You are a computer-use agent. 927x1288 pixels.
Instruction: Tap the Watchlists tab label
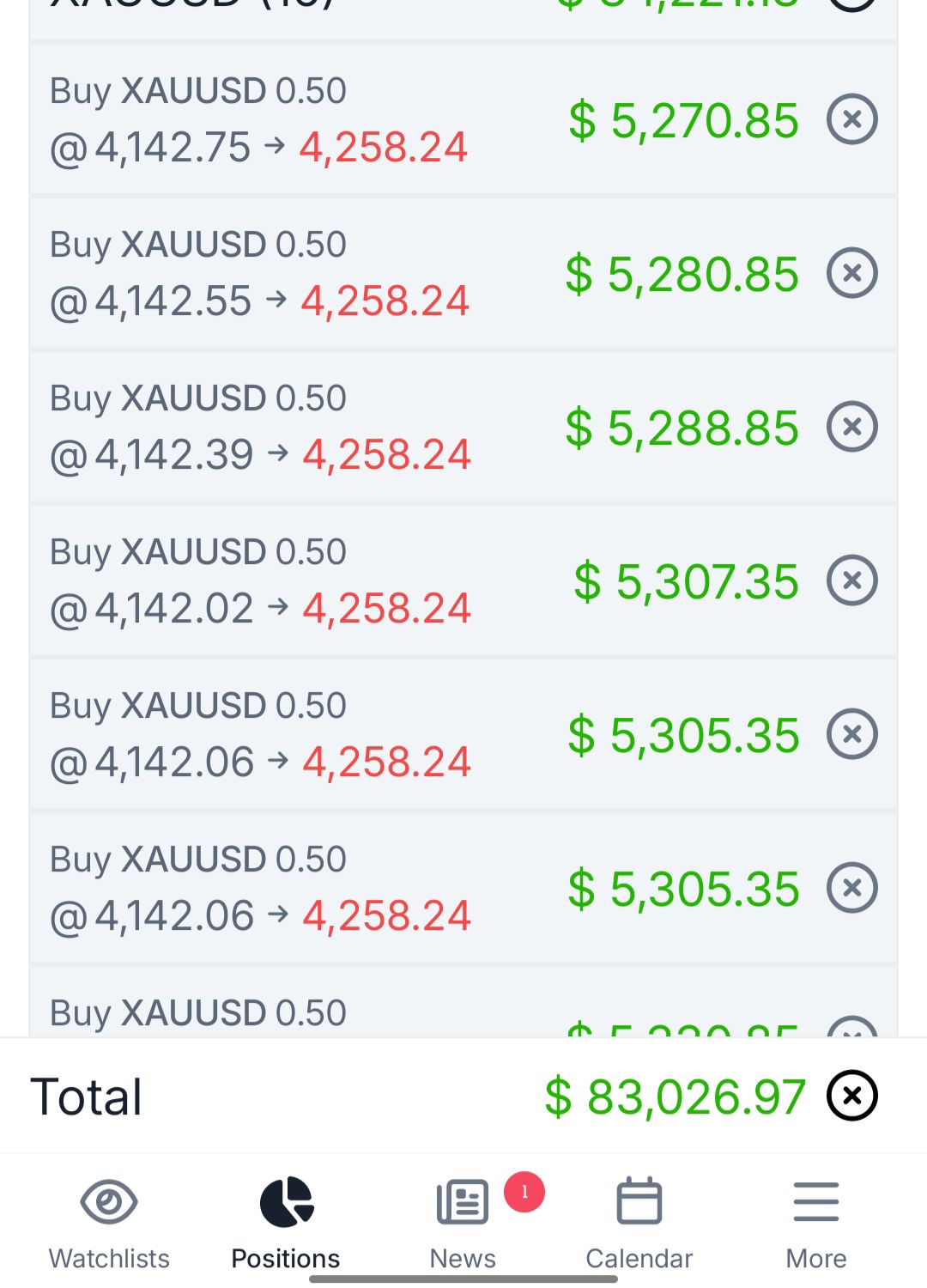tap(109, 1258)
